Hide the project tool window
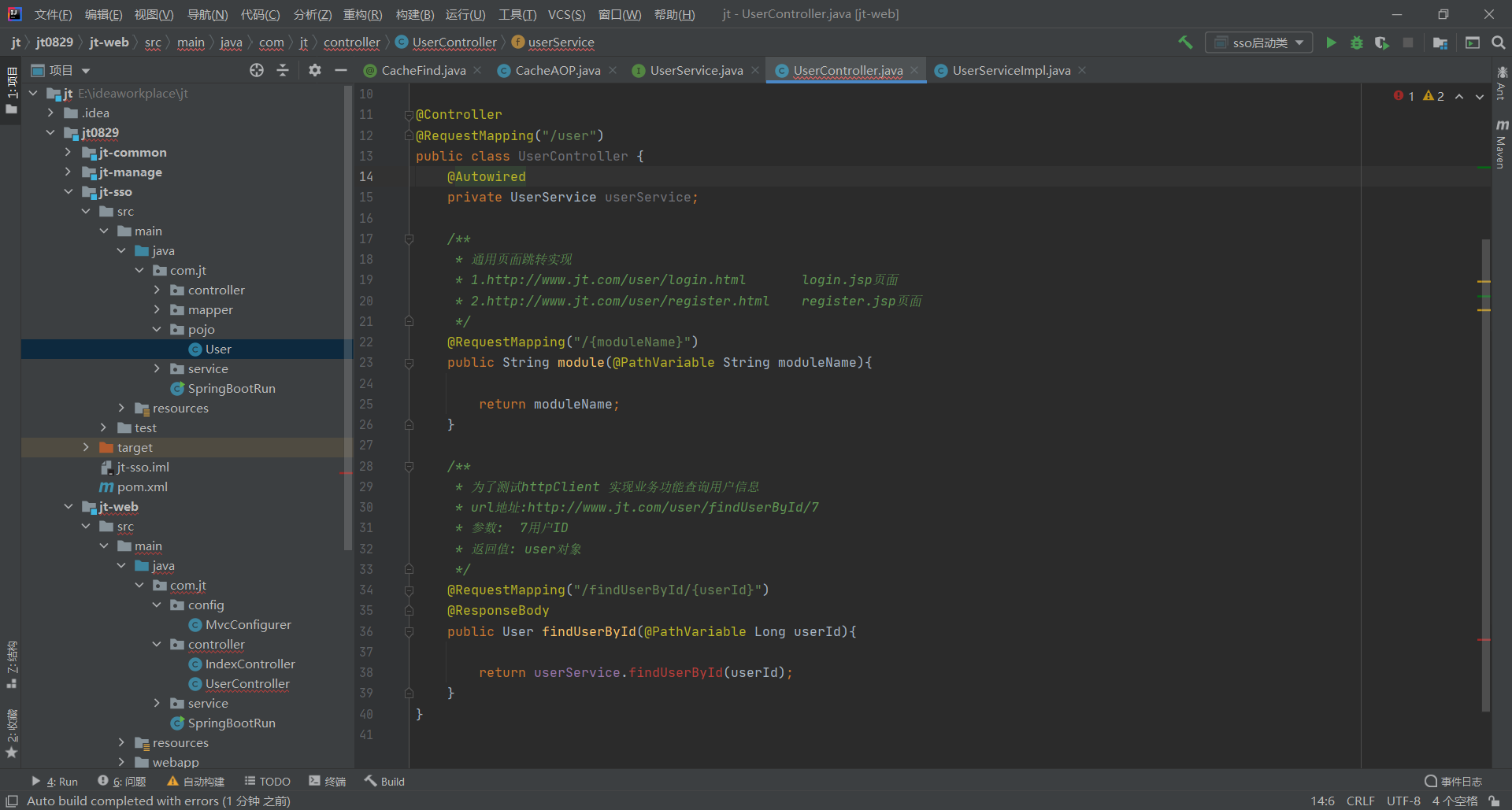The height and width of the screenshot is (810, 1512). coord(341,70)
